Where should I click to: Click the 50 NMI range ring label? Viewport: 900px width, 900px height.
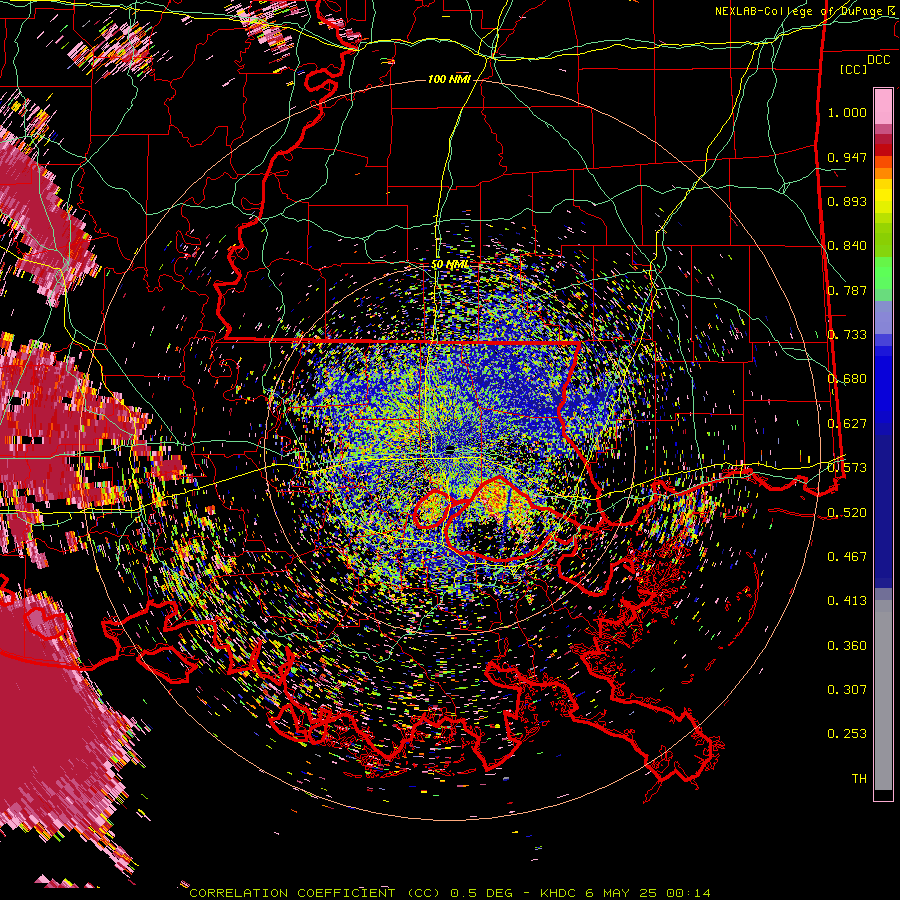[x=450, y=265]
